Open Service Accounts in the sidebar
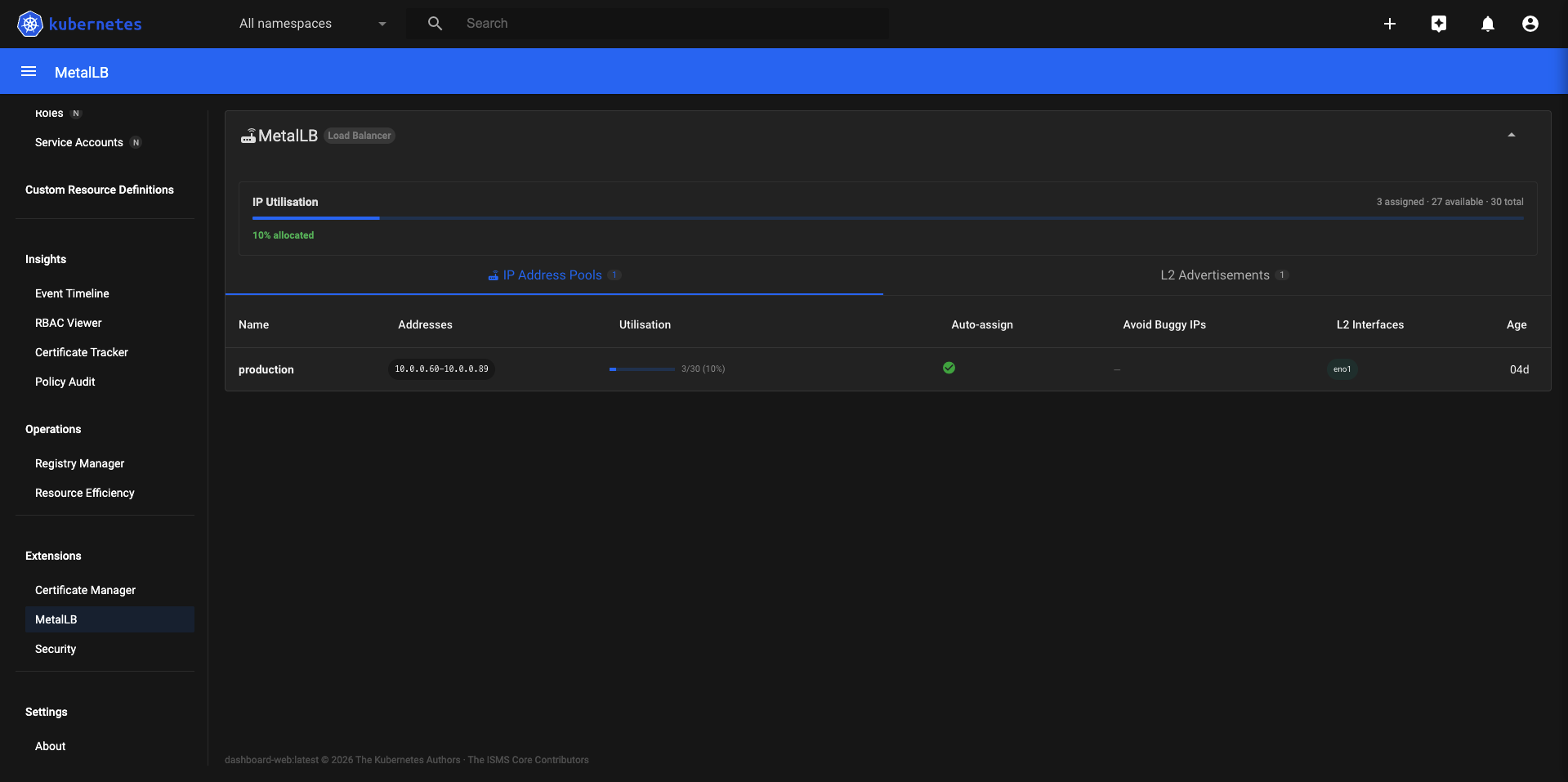 [79, 142]
